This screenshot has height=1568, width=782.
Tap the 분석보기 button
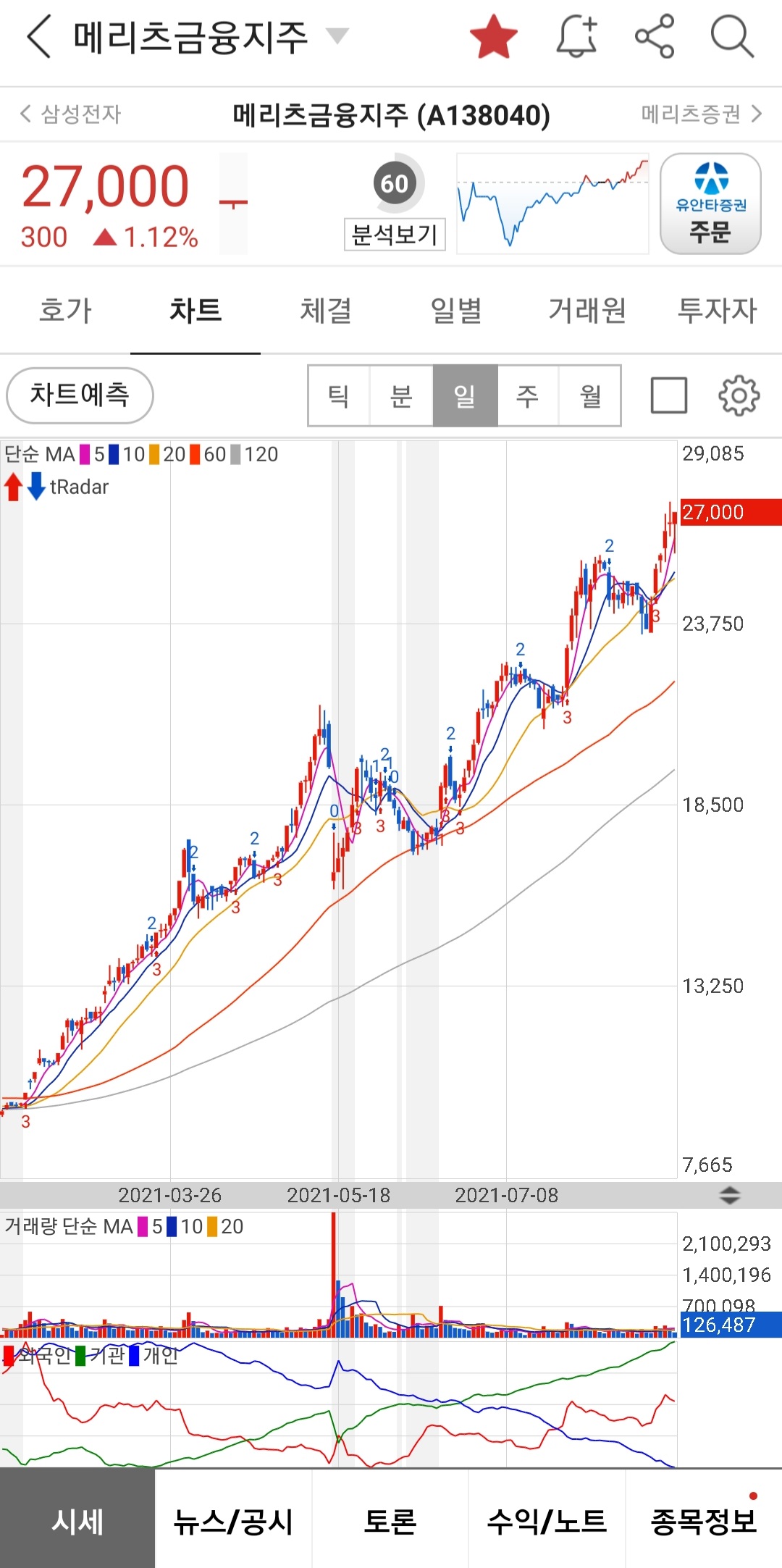[395, 235]
